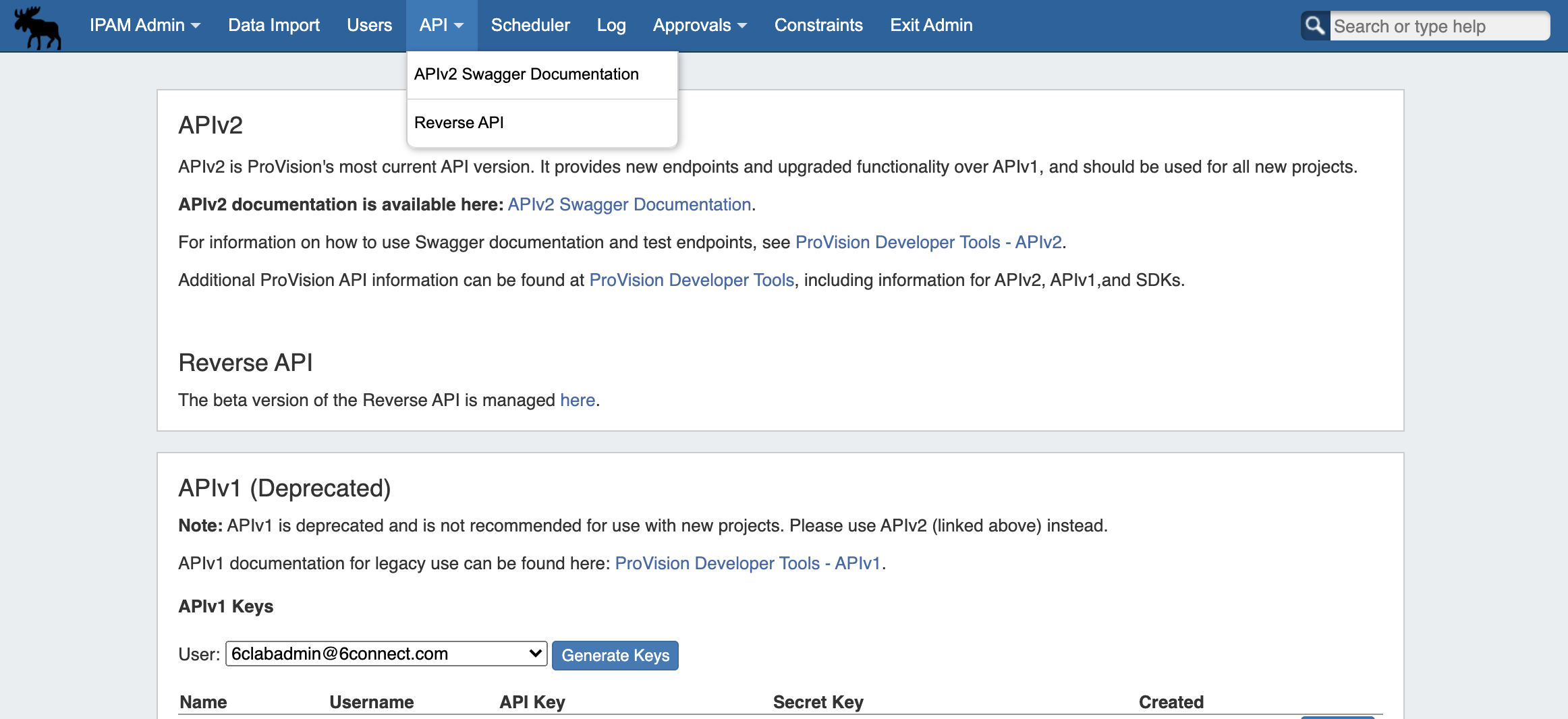
Task: Collapse the API dropdown in navbar
Action: [x=441, y=26]
